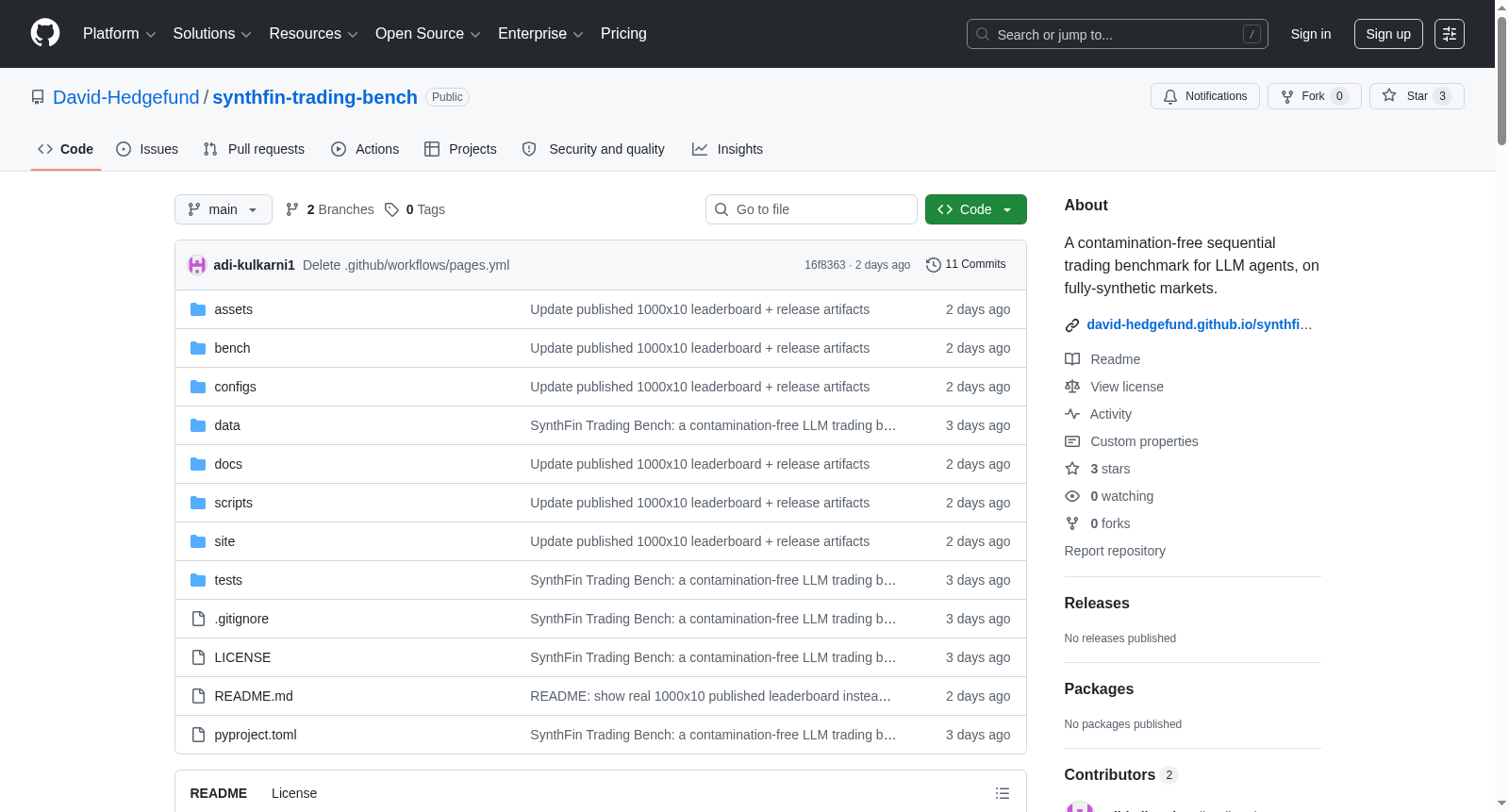Open the green Code clone dropdown
The height and width of the screenshot is (812, 1509).
pos(976,209)
